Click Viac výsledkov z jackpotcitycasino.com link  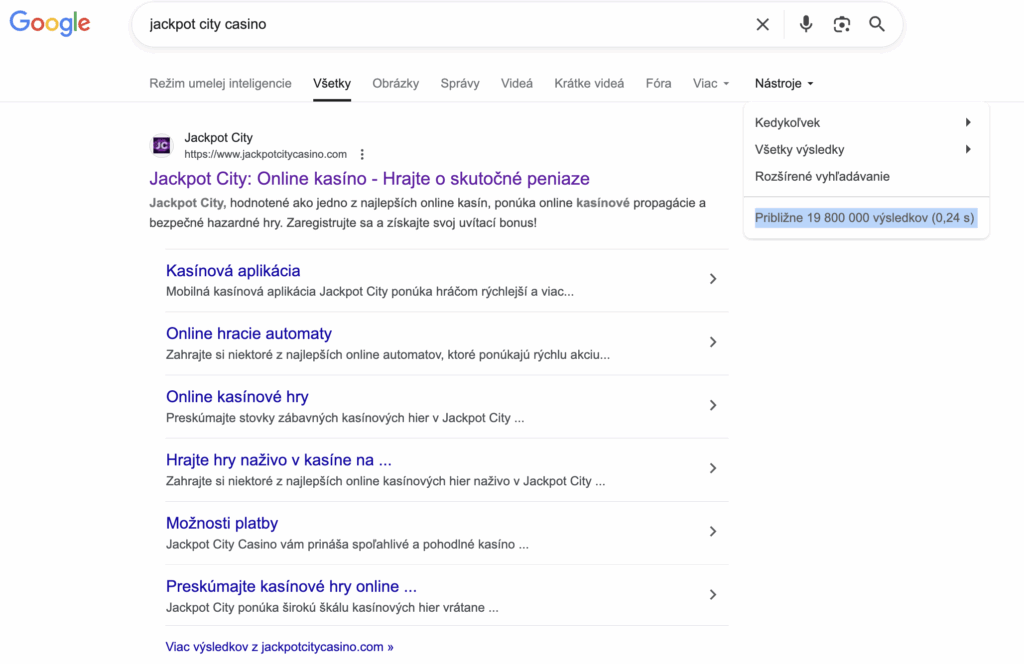tap(279, 647)
